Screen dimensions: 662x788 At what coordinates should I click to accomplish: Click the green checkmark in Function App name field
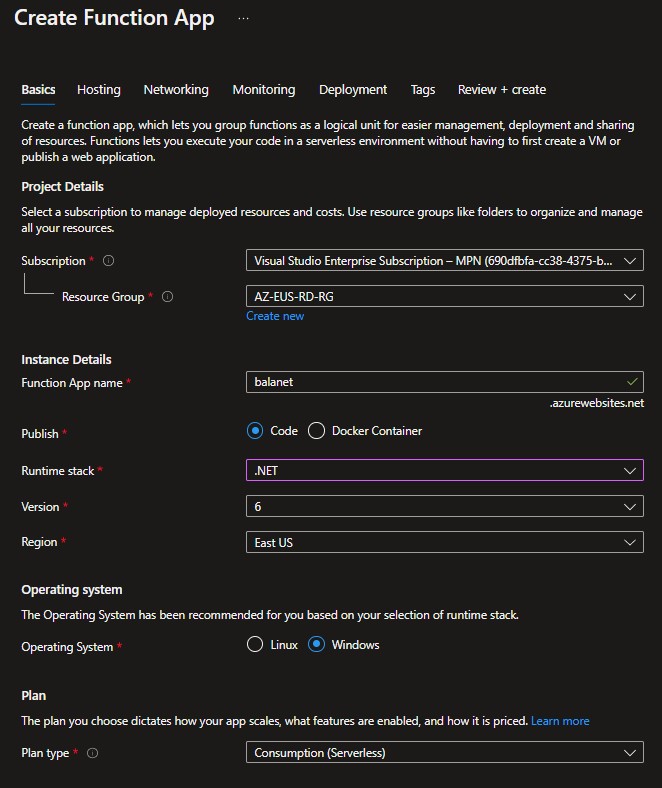pyautogui.click(x=632, y=382)
